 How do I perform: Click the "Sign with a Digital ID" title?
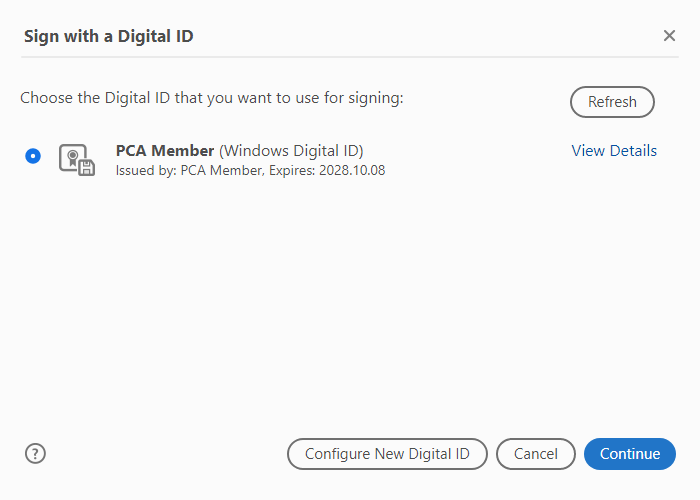tap(109, 37)
